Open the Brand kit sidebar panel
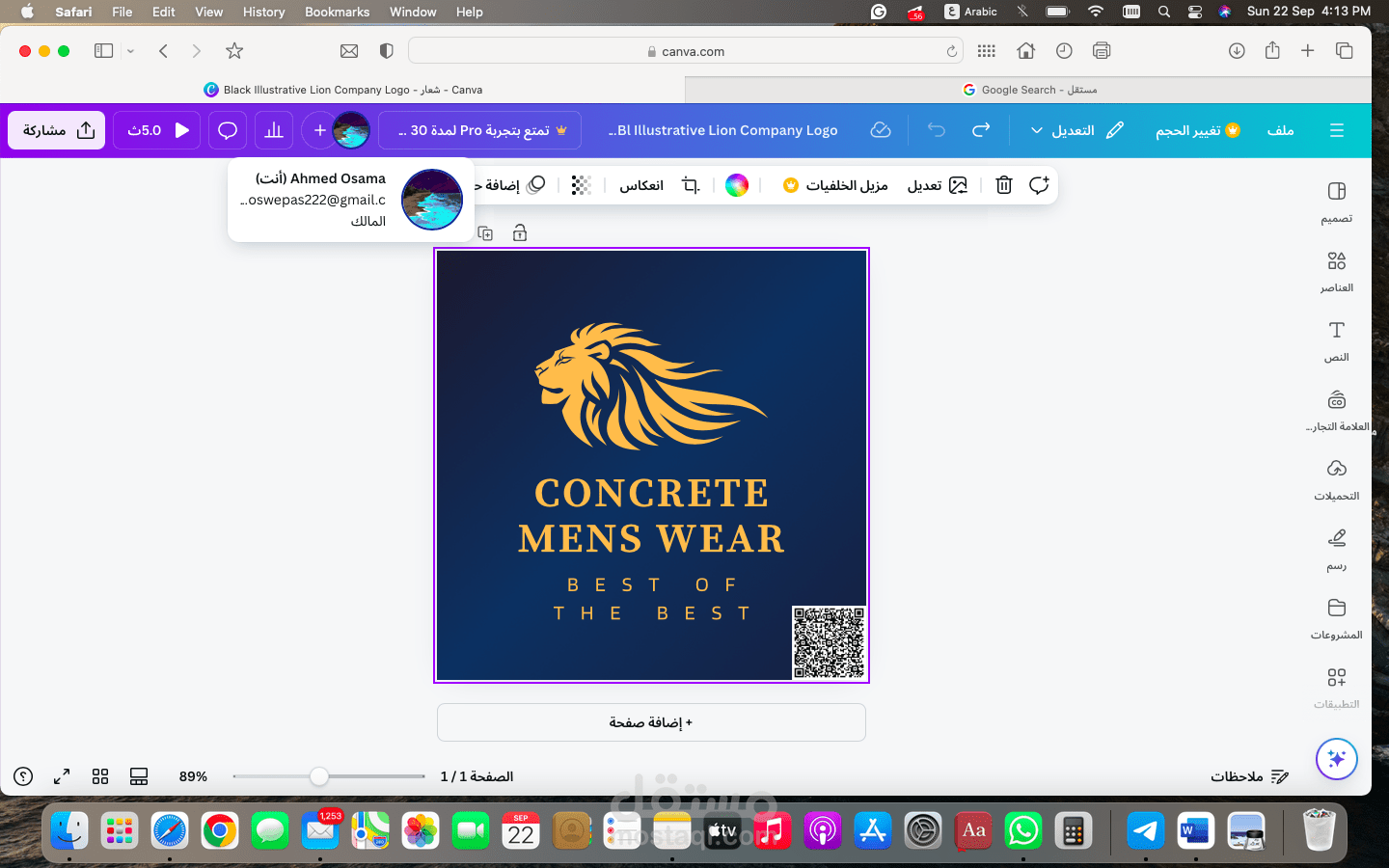Image resolution: width=1389 pixels, height=868 pixels. pyautogui.click(x=1336, y=410)
